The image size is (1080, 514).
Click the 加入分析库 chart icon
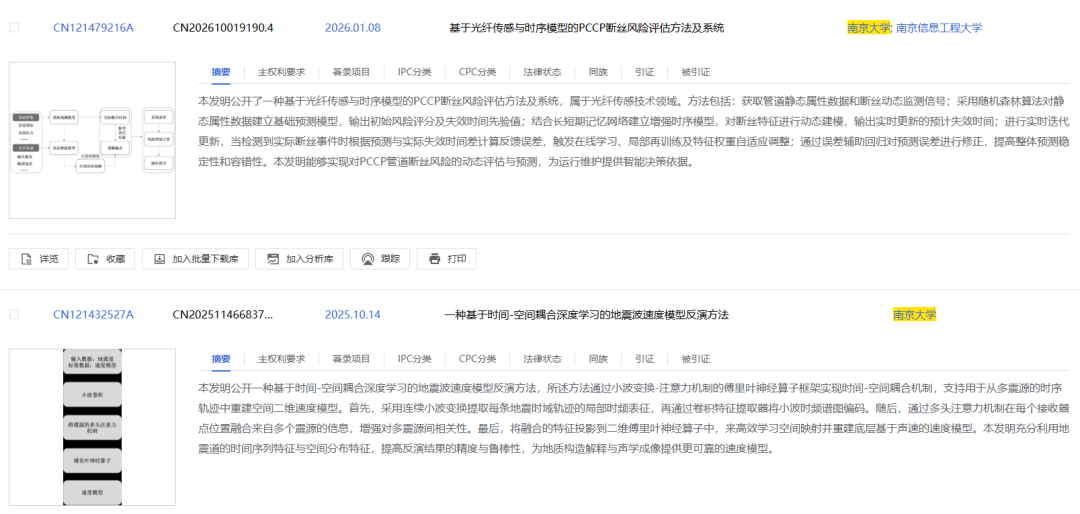(273, 259)
